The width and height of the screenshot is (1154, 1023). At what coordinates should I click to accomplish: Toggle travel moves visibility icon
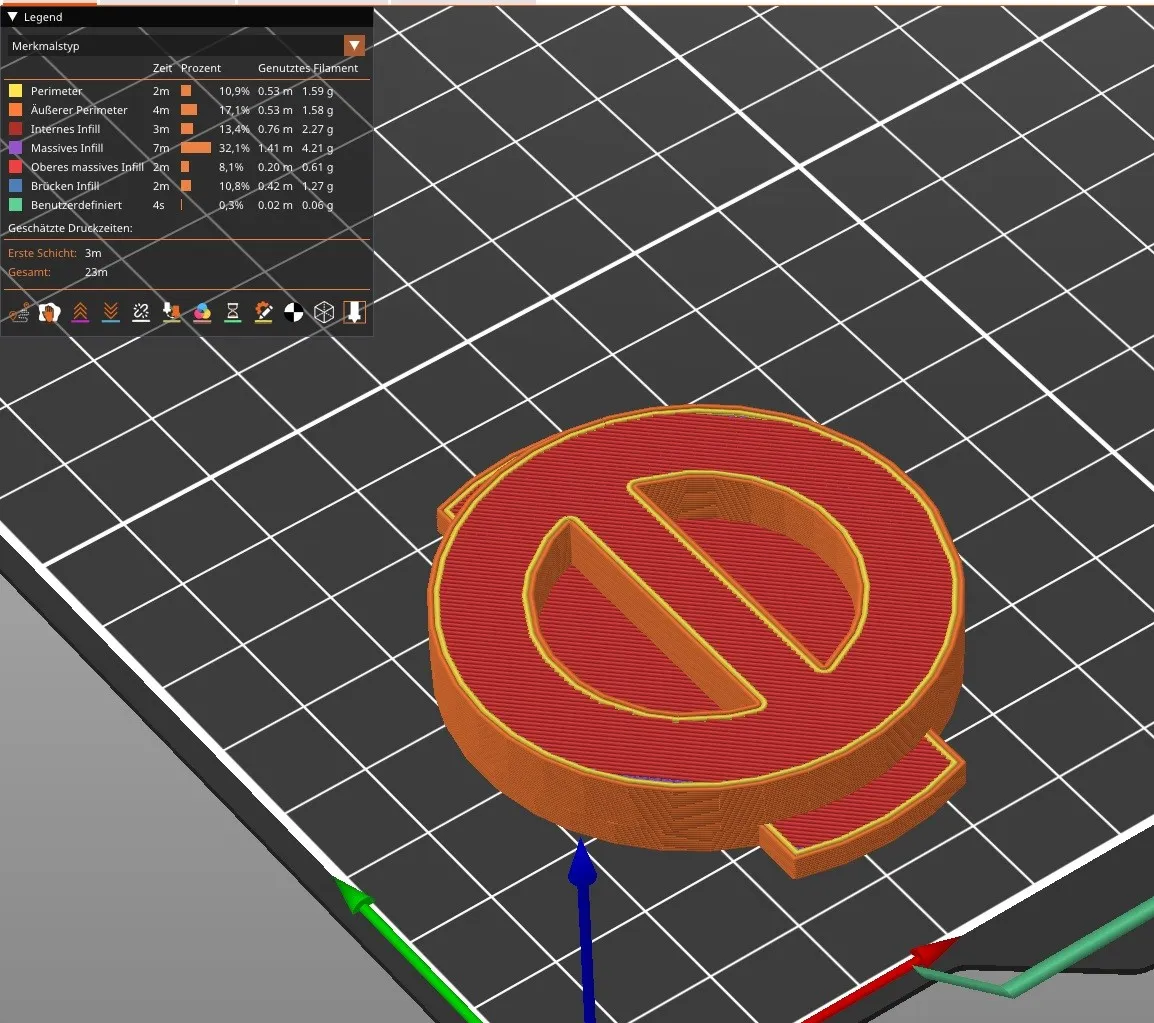[x=19, y=313]
